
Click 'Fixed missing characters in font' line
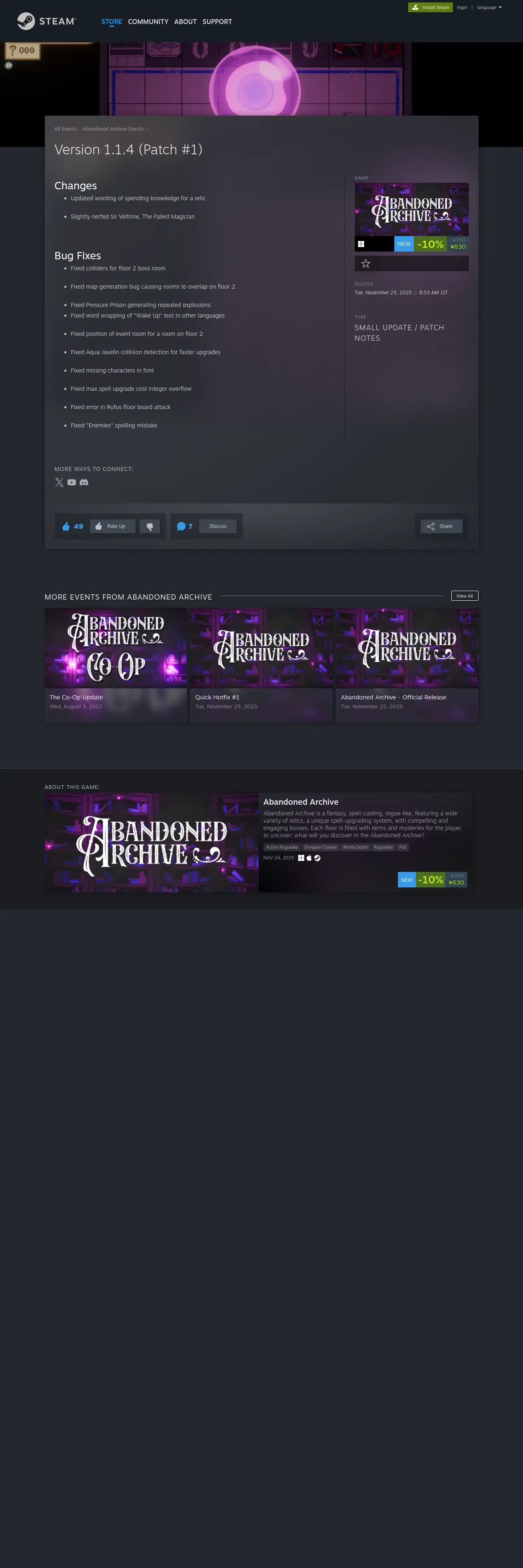(112, 371)
